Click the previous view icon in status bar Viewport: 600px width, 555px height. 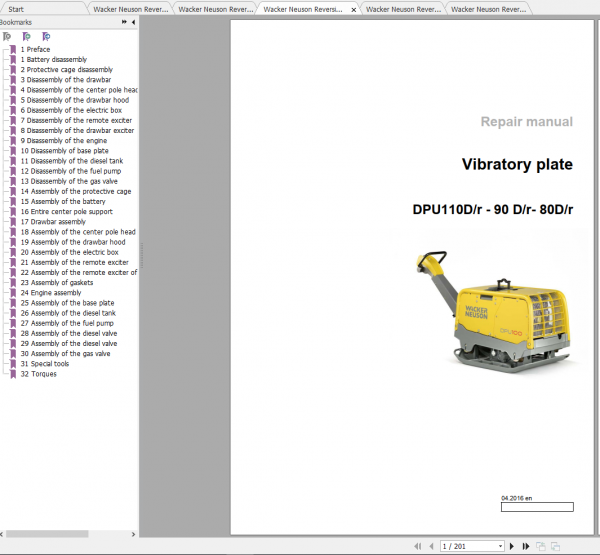tap(541, 546)
